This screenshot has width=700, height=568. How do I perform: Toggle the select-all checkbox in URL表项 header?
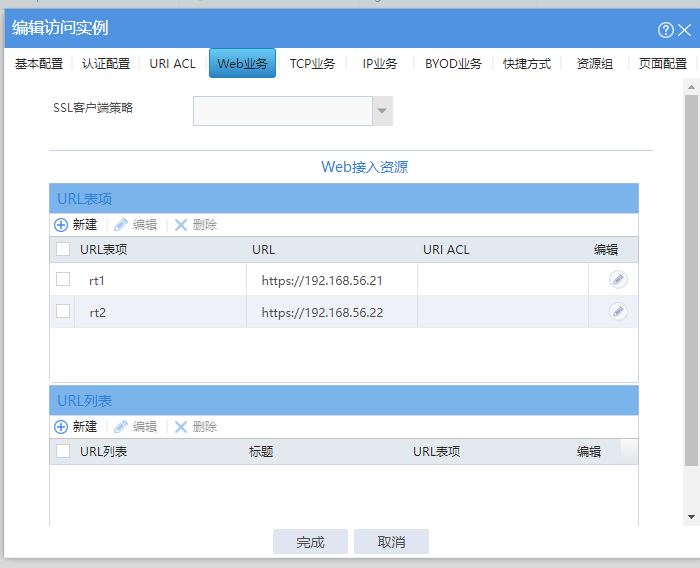(63, 249)
